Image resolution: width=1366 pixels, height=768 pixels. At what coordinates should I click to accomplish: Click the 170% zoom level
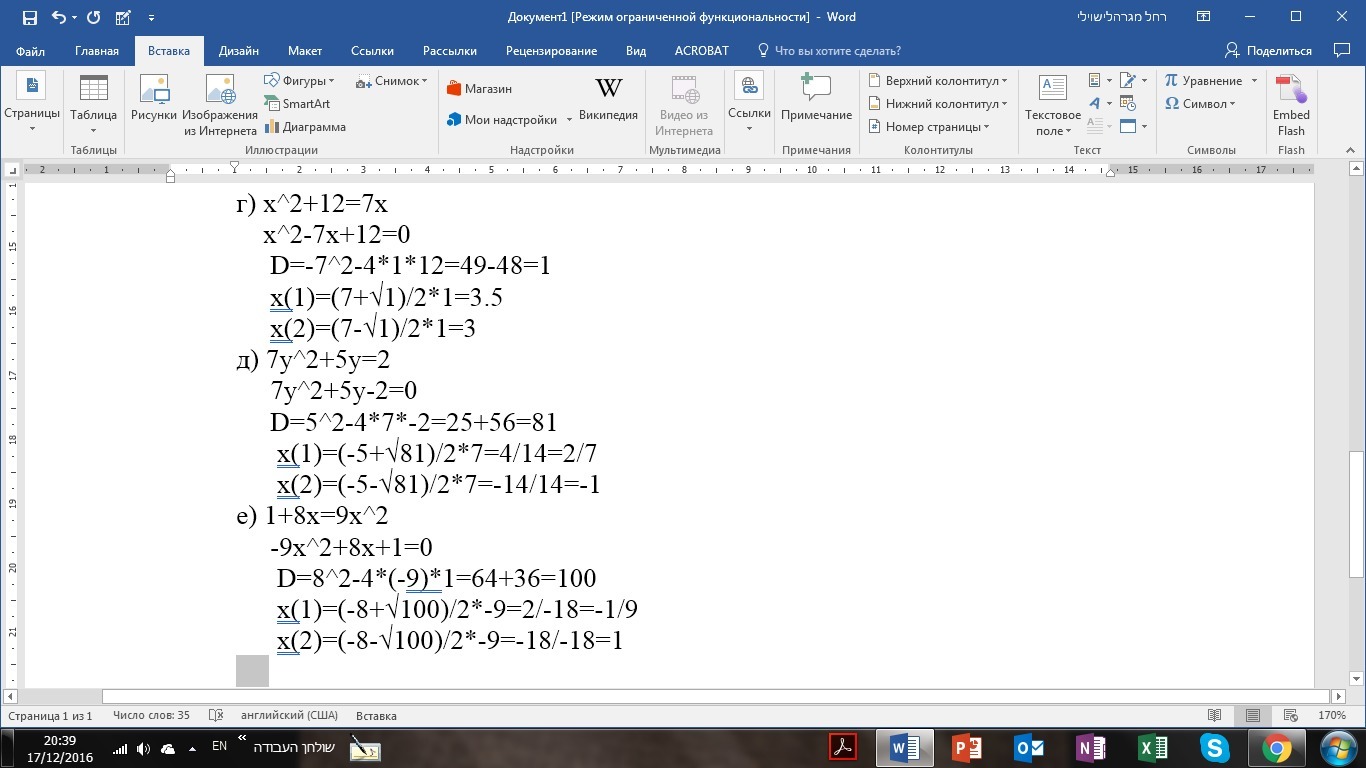[1332, 716]
